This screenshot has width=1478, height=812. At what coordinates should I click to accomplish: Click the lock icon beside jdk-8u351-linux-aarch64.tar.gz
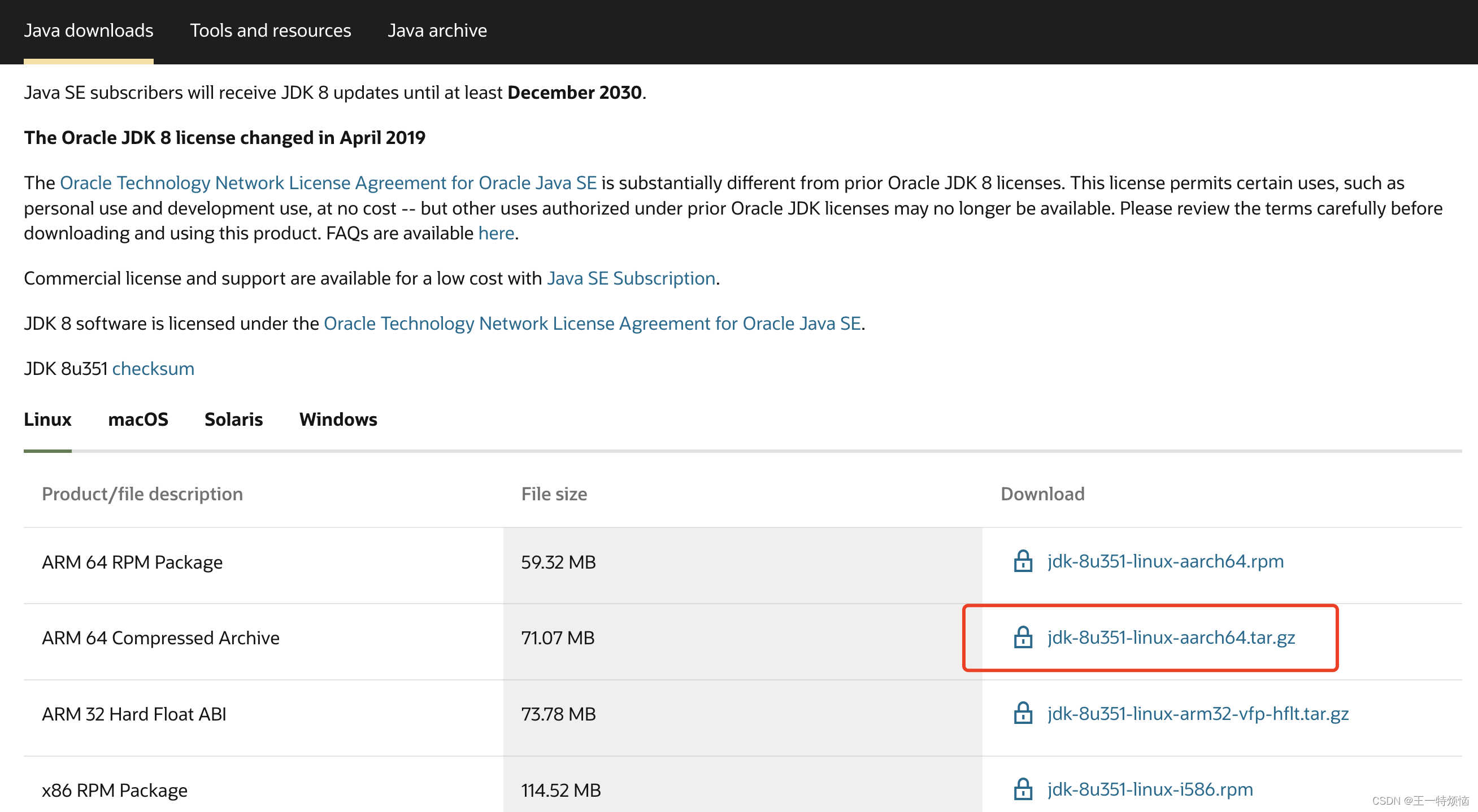pyautogui.click(x=1023, y=637)
